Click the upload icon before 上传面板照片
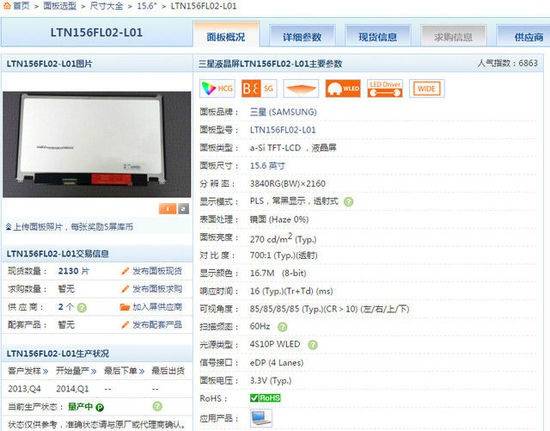Viewport: 550px width, 431px height. [8, 227]
